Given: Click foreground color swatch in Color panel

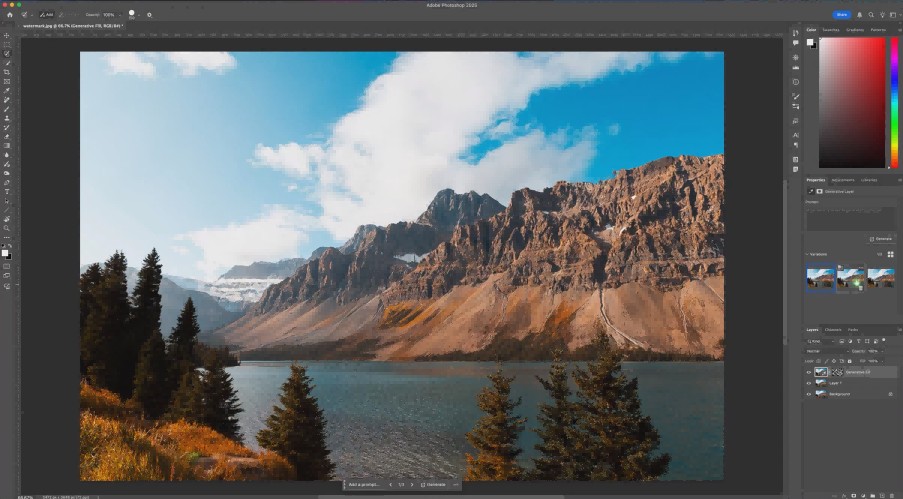Looking at the screenshot, I should [810, 42].
